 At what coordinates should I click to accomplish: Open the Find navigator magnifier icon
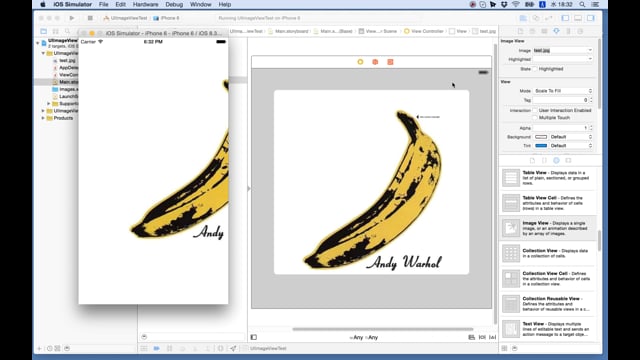tap(67, 31)
